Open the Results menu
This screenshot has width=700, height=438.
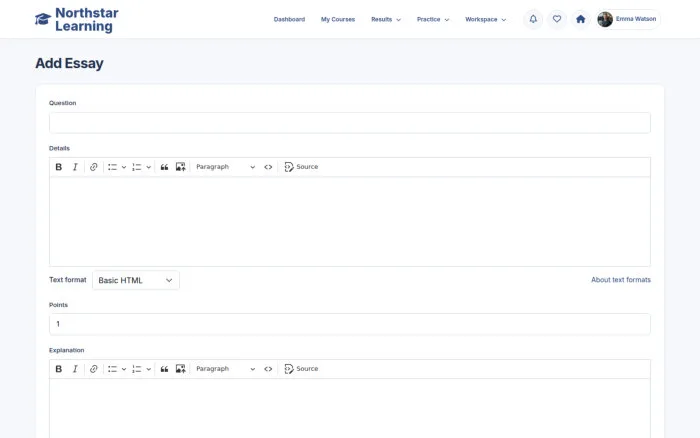pos(386,19)
